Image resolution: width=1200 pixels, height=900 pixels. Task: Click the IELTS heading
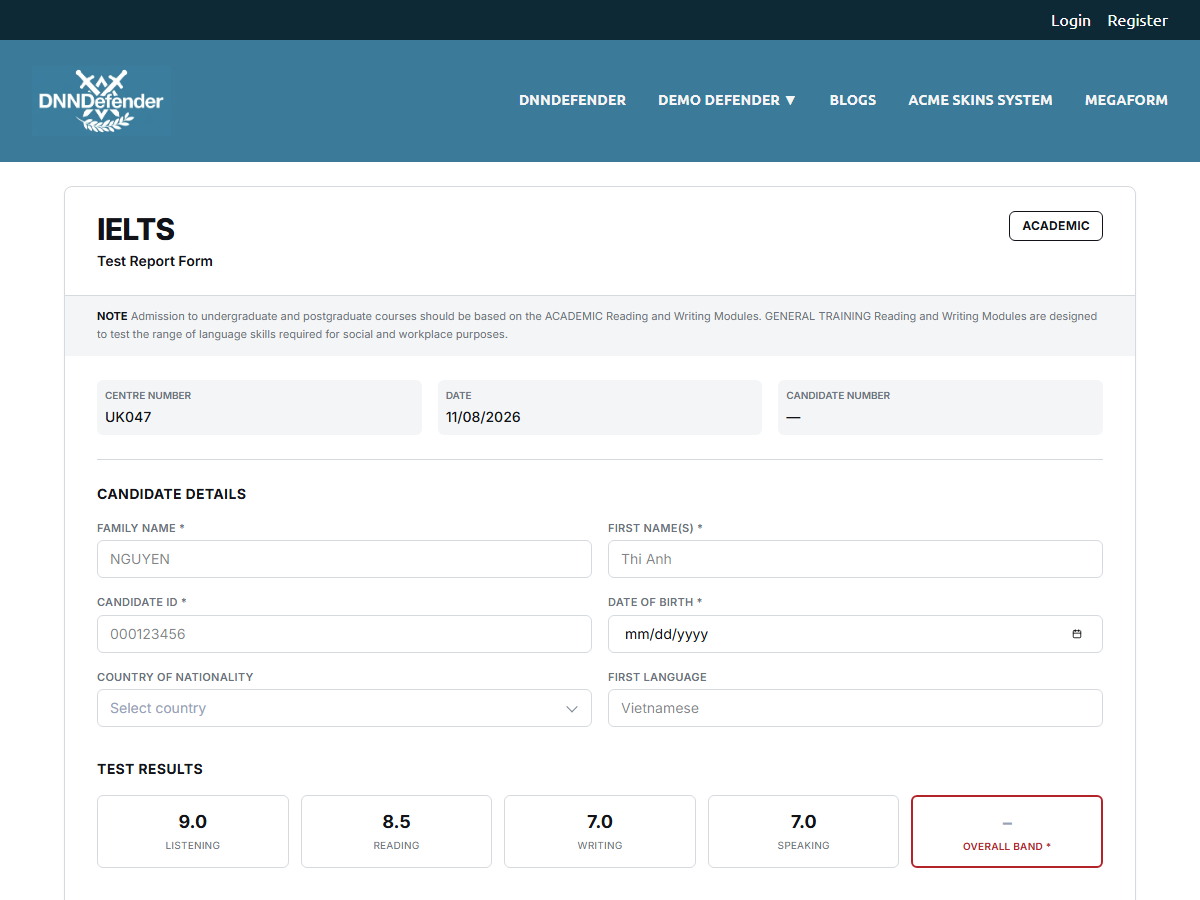[x=136, y=229]
